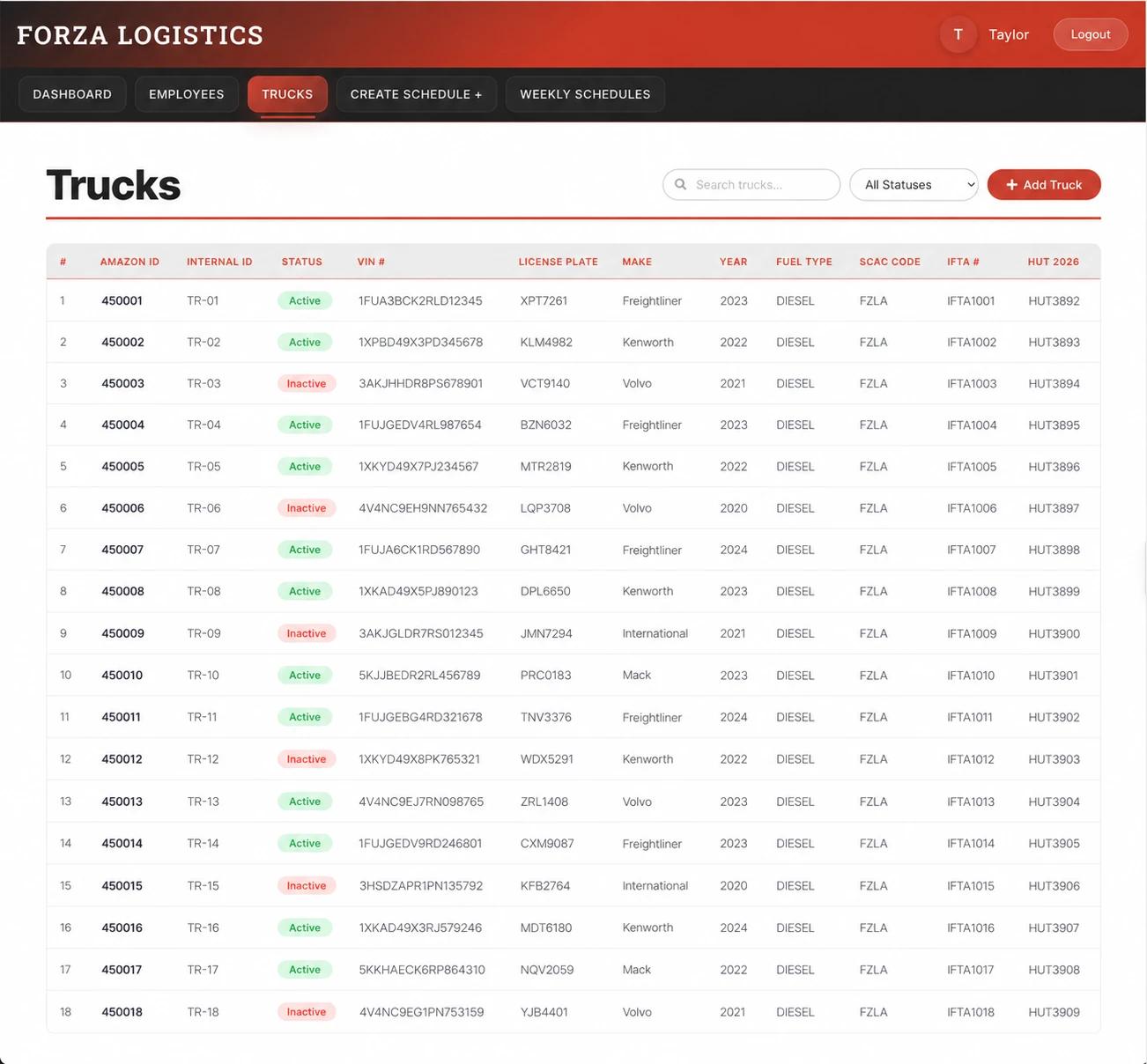1147x1064 pixels.
Task: Click the Inactive badge for TR-03
Action: [x=307, y=383]
